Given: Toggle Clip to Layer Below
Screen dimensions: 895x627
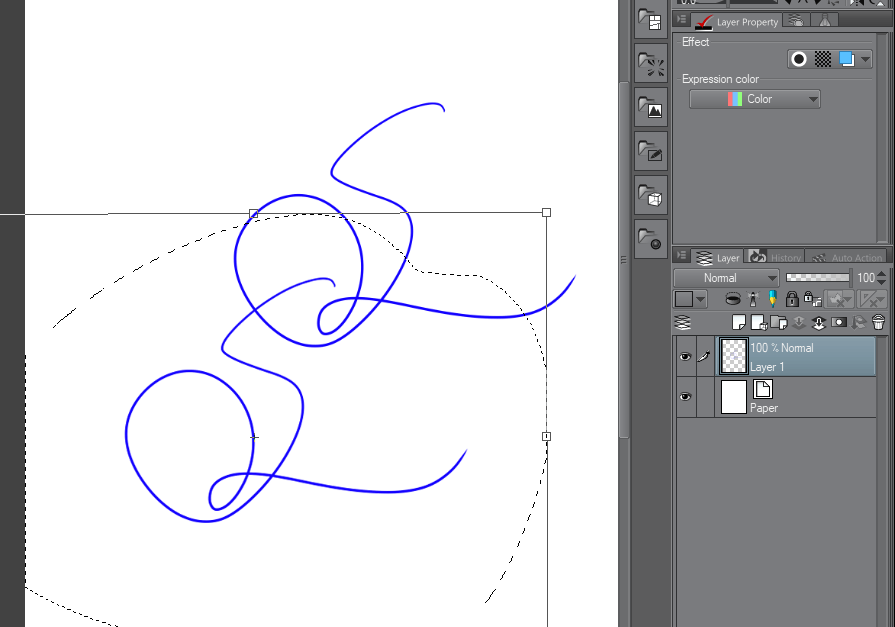Looking at the screenshot, I should 733,299.
